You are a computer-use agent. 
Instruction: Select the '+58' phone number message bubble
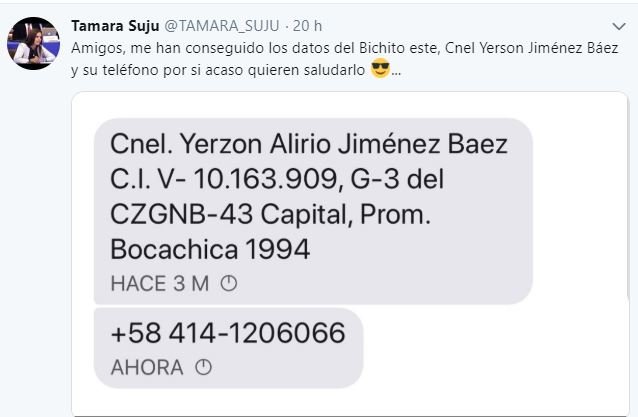click(x=228, y=348)
